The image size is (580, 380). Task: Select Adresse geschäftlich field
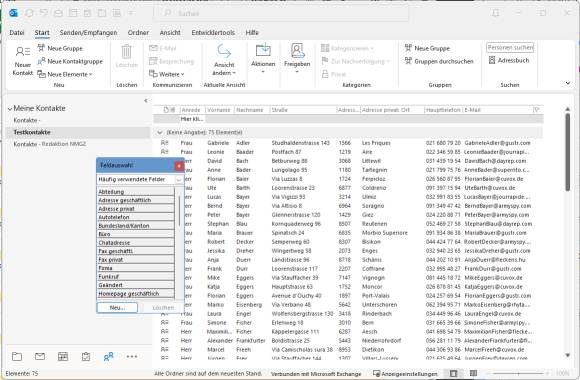point(135,200)
